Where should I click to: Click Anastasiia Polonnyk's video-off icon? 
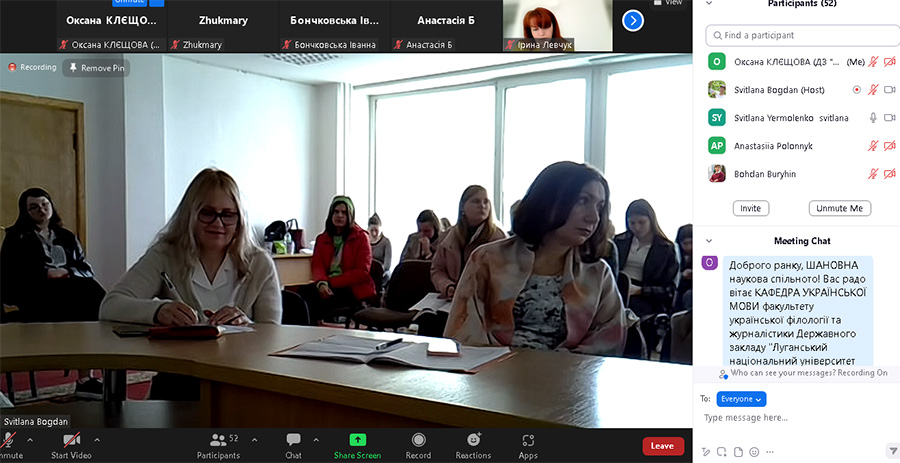tap(890, 146)
